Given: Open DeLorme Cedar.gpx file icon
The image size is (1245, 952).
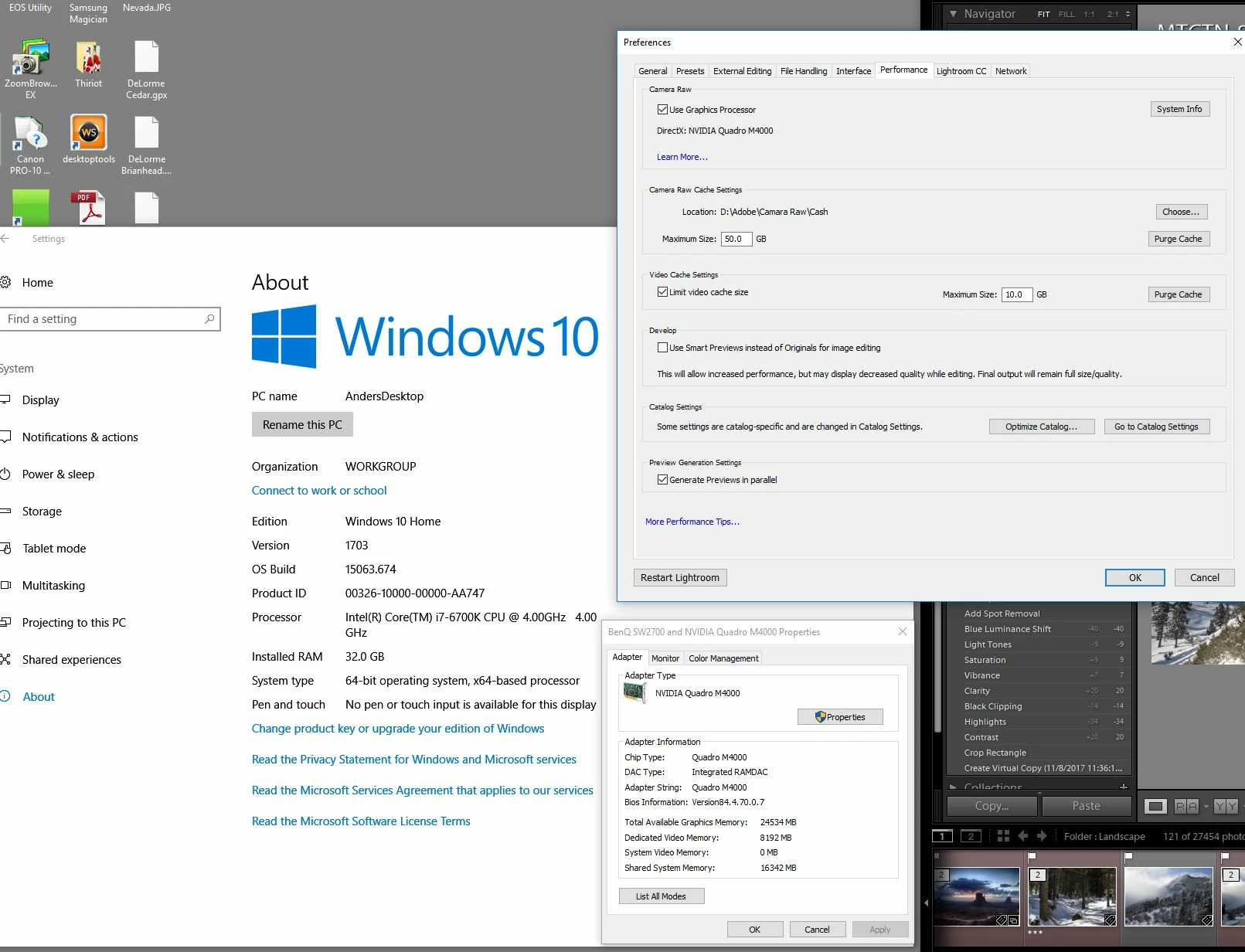Looking at the screenshot, I should pyautogui.click(x=146, y=68).
